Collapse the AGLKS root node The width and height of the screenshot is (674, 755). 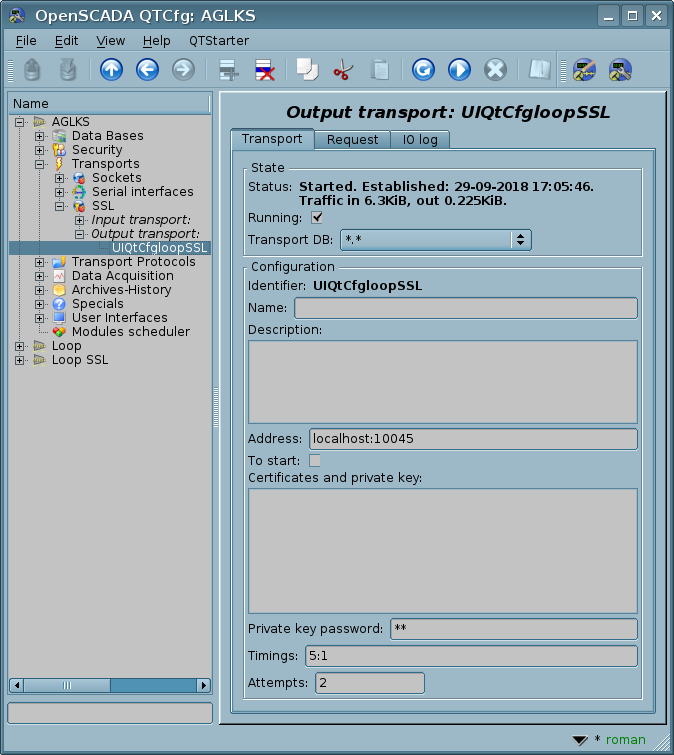pyautogui.click(x=19, y=122)
